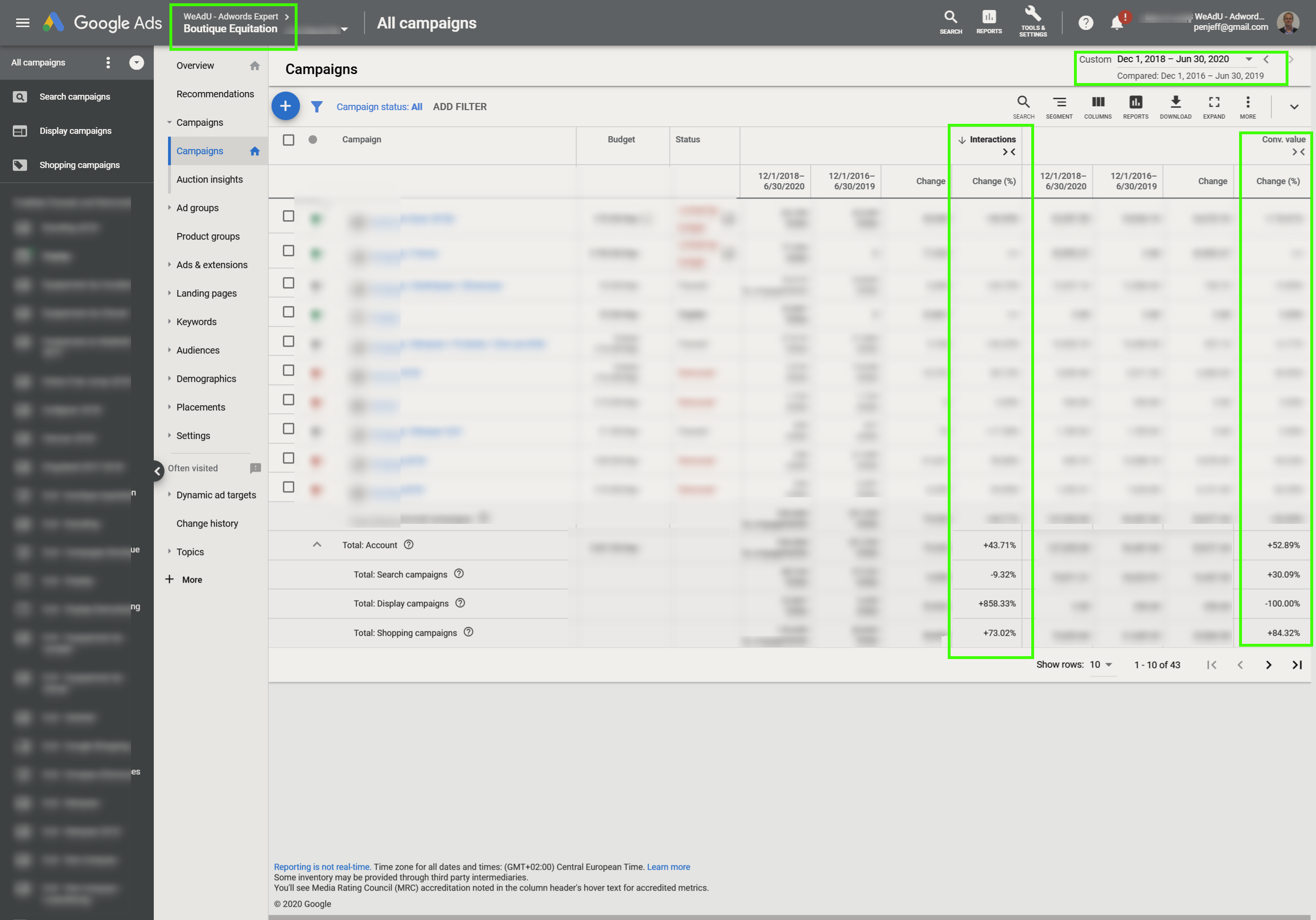Image resolution: width=1316 pixels, height=920 pixels.
Task: Open the All campaigns three-dot menu
Action: pos(108,63)
